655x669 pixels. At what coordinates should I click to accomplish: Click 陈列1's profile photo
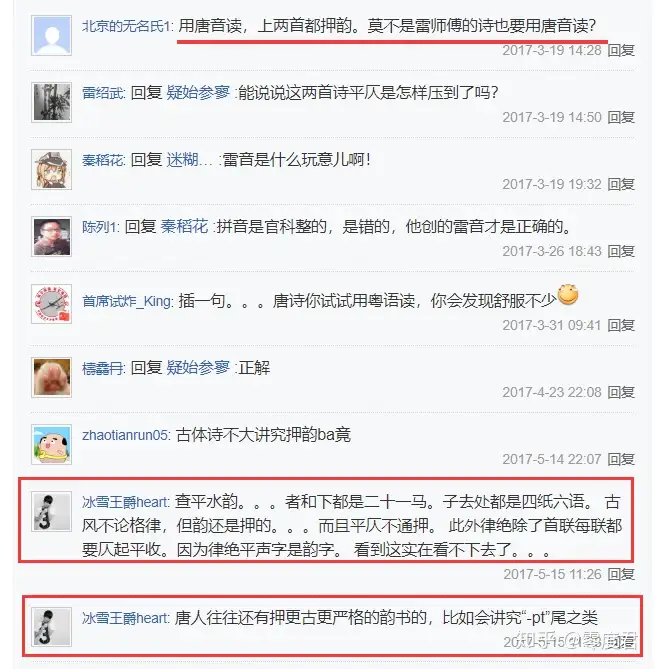51,236
